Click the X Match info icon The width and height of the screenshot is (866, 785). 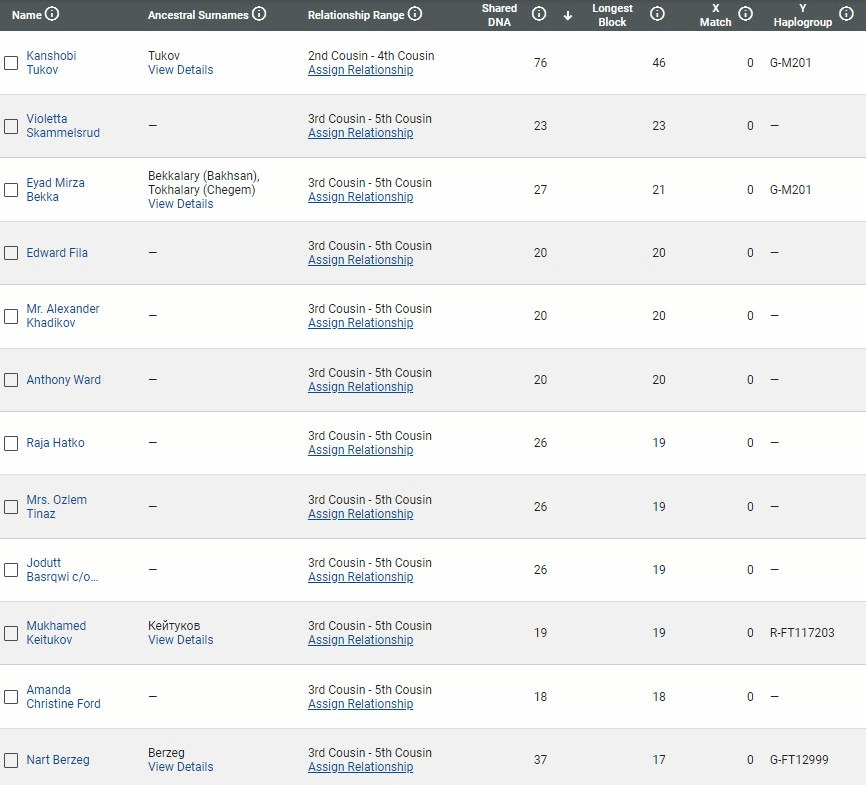[745, 15]
